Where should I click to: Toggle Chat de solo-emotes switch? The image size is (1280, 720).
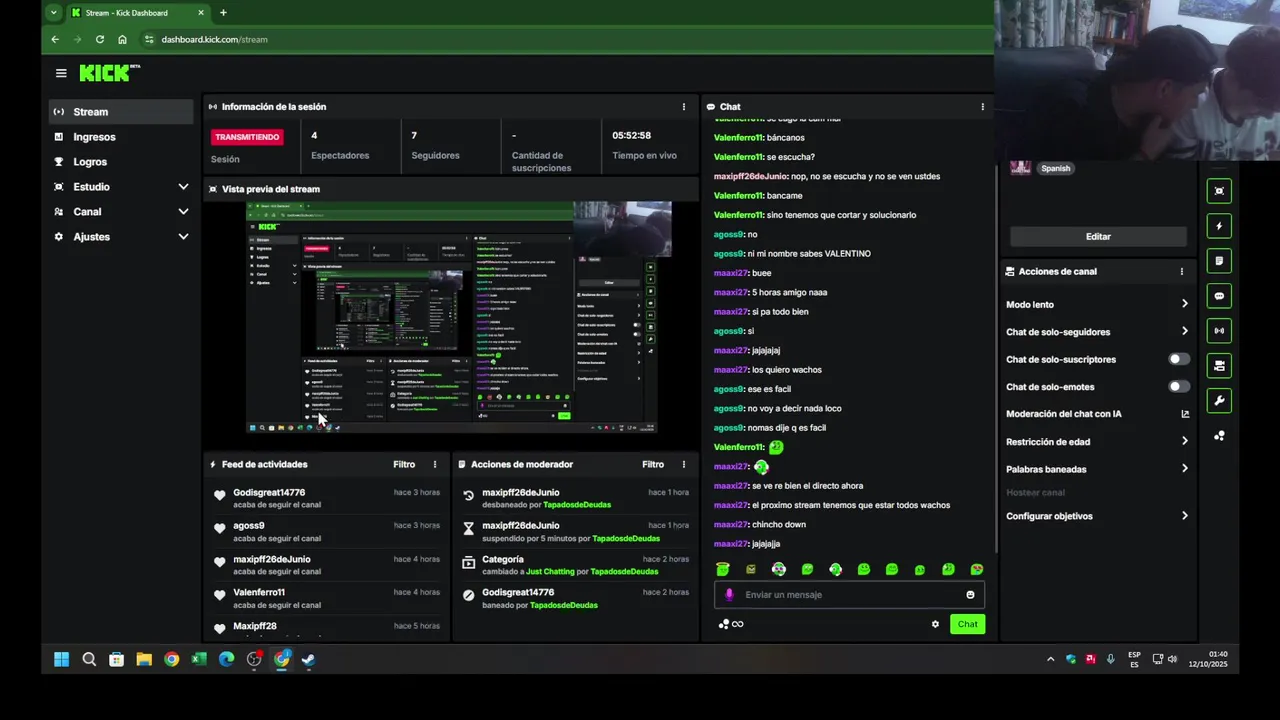click(x=1179, y=386)
